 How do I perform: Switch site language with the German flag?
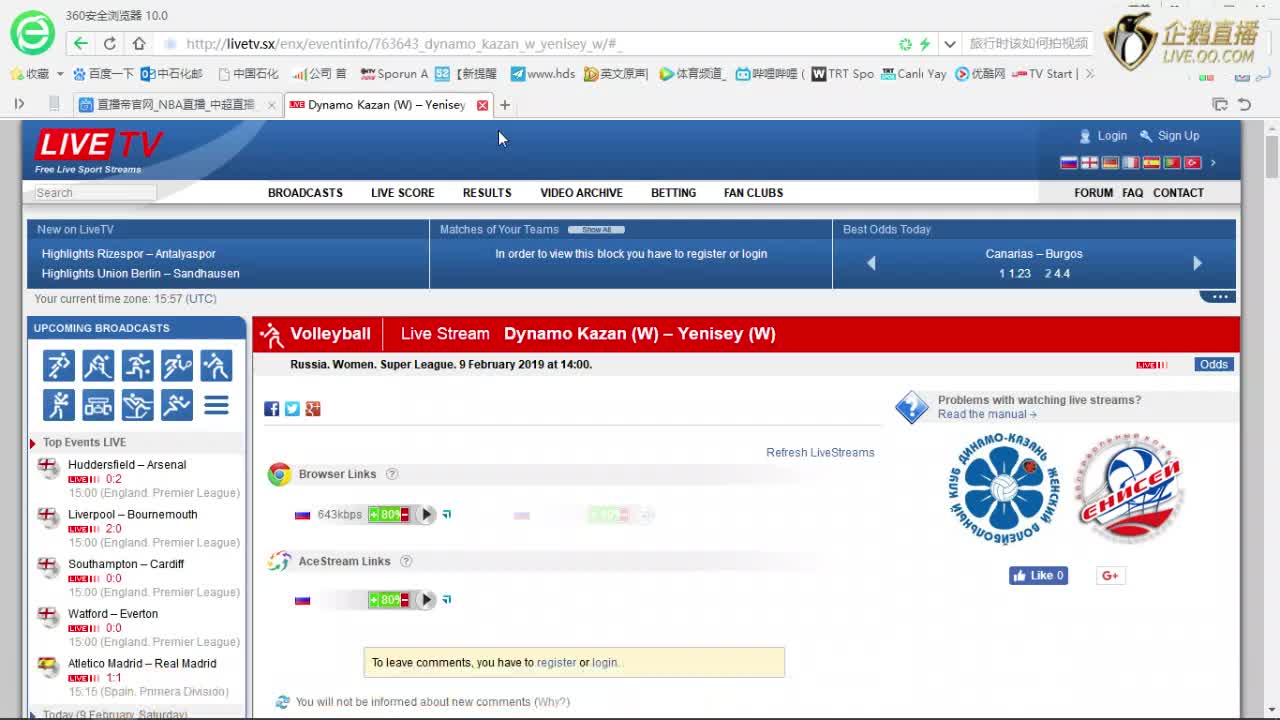tap(1110, 163)
